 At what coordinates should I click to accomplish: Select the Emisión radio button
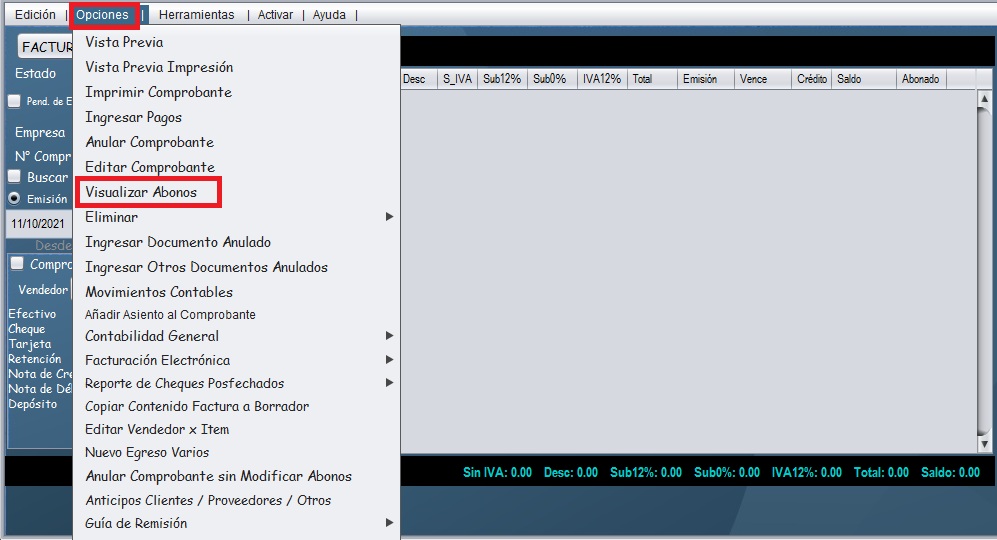(14, 198)
